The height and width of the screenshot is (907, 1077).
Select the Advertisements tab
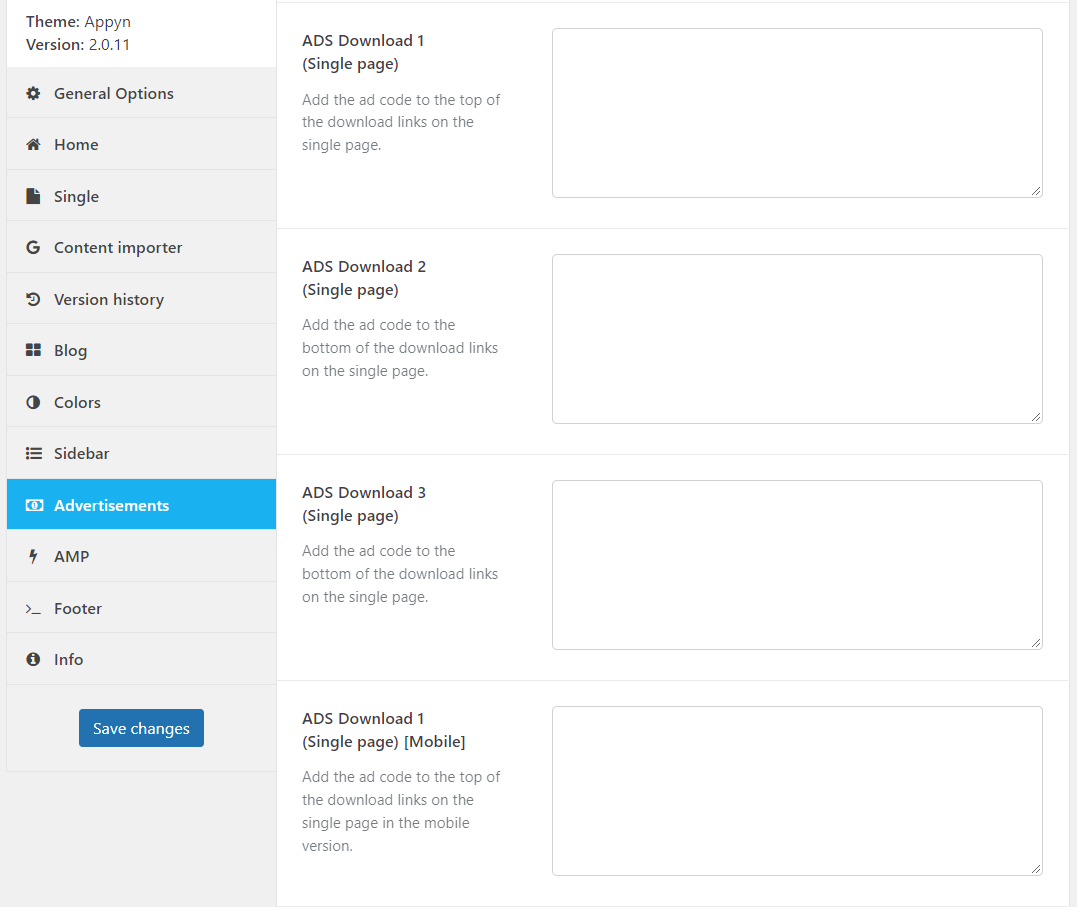click(141, 504)
